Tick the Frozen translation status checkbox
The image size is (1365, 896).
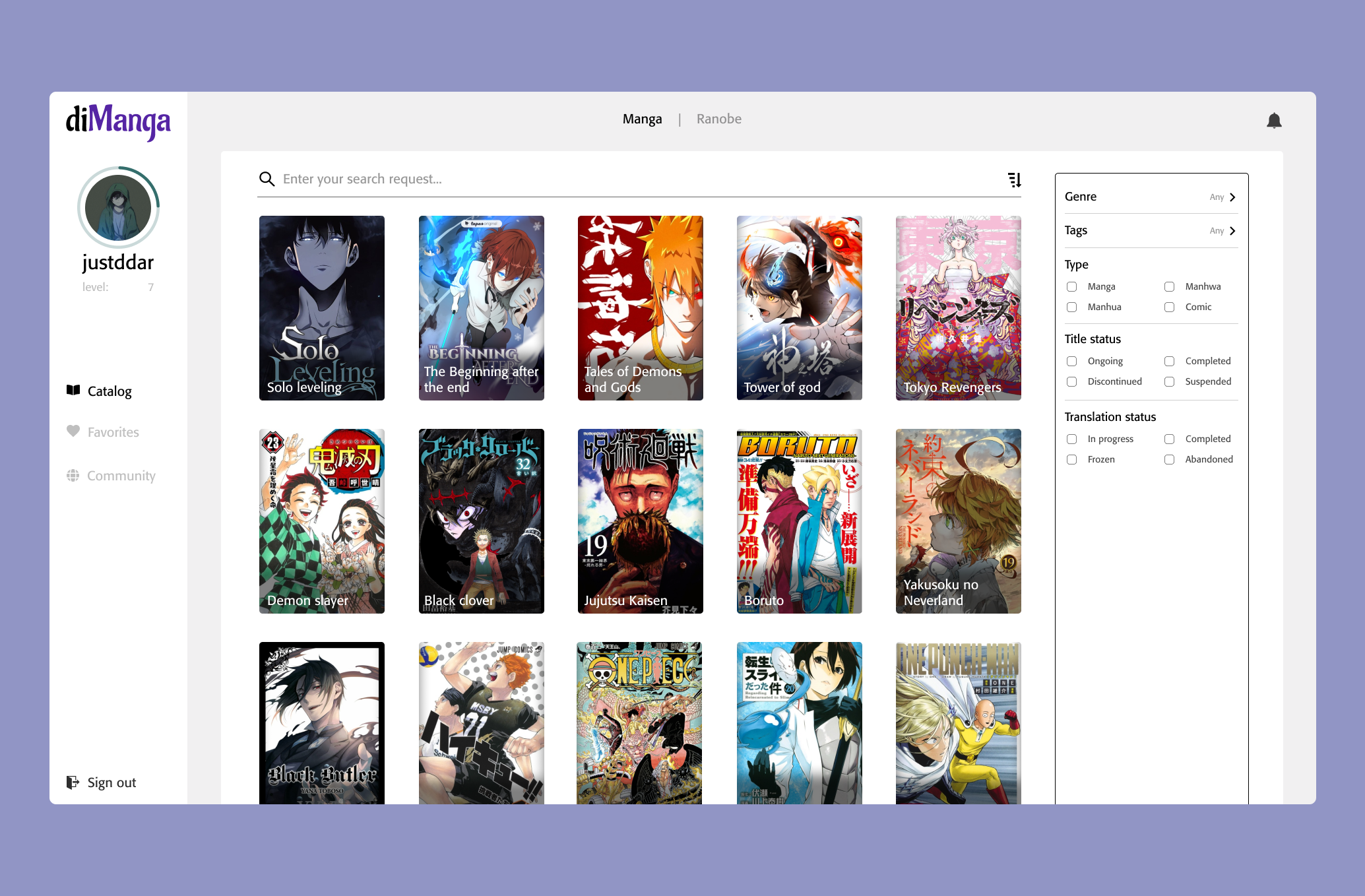click(1071, 459)
